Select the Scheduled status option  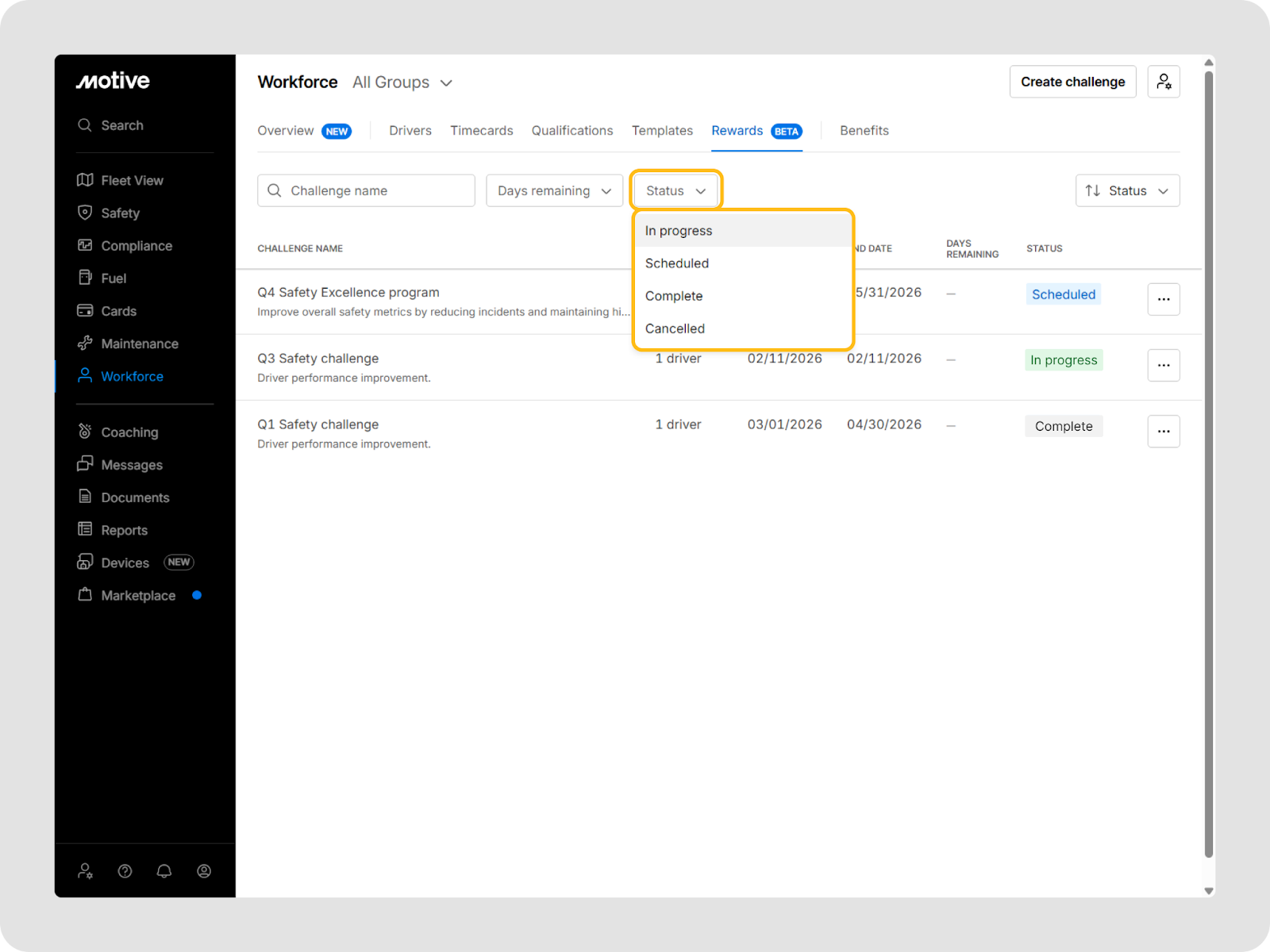tap(677, 263)
